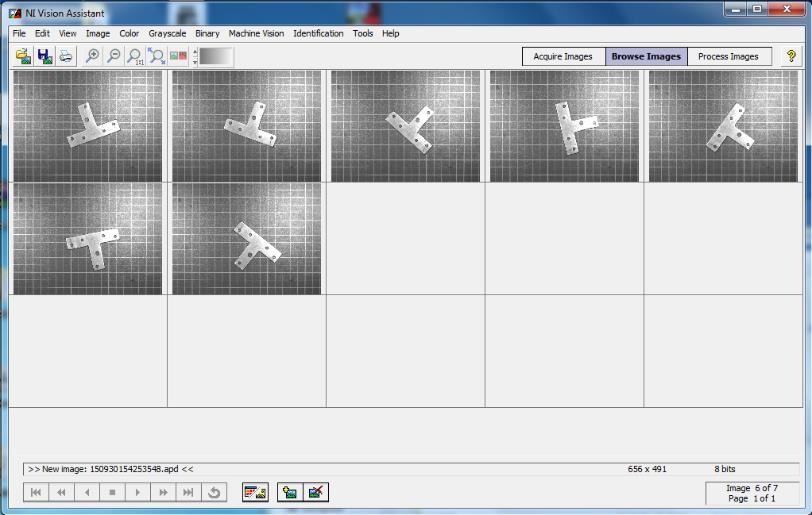
Task: Open the Identification menu
Action: click(x=318, y=33)
